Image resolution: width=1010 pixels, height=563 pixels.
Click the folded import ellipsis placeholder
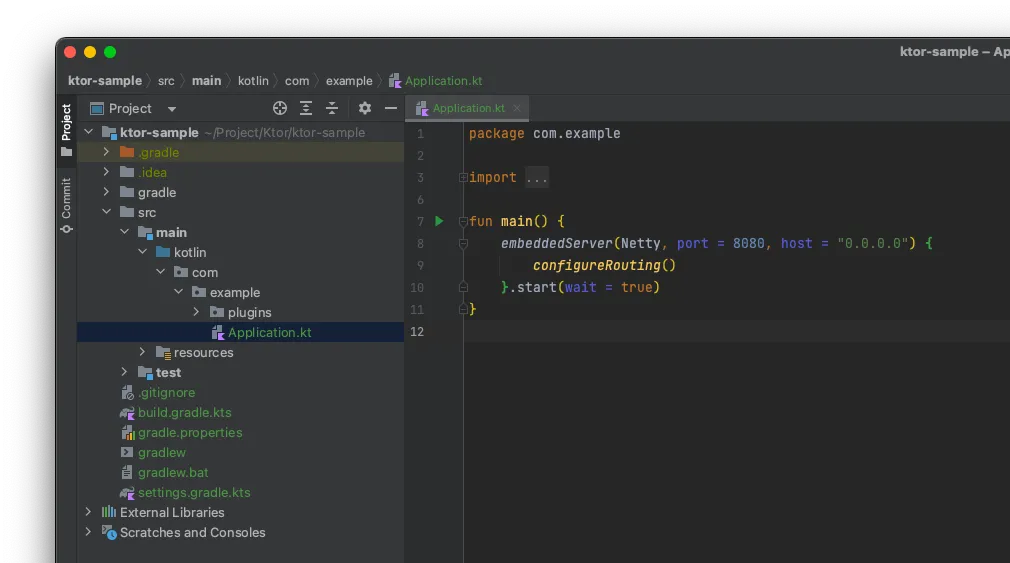(537, 177)
